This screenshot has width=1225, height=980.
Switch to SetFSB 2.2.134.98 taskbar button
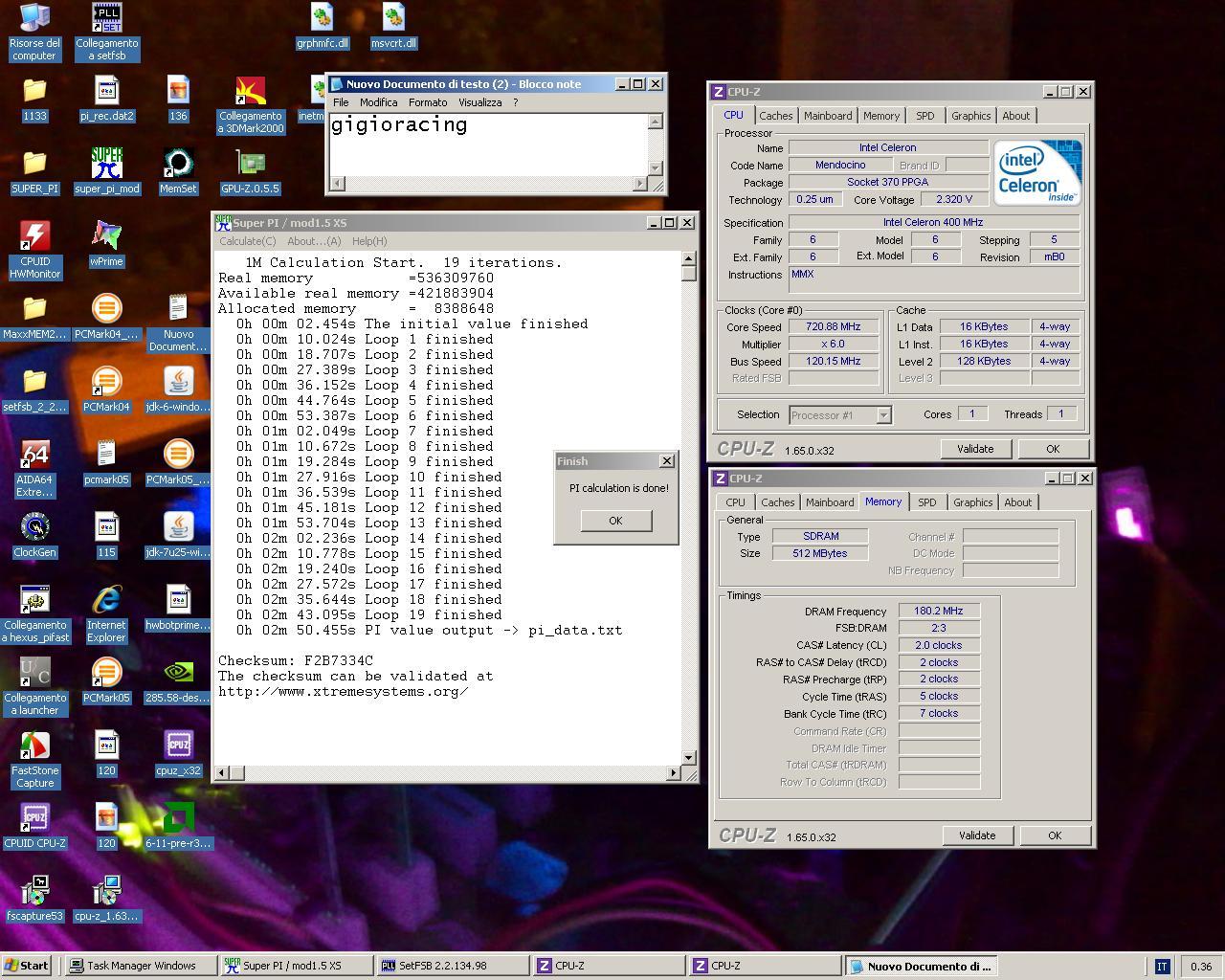[453, 966]
